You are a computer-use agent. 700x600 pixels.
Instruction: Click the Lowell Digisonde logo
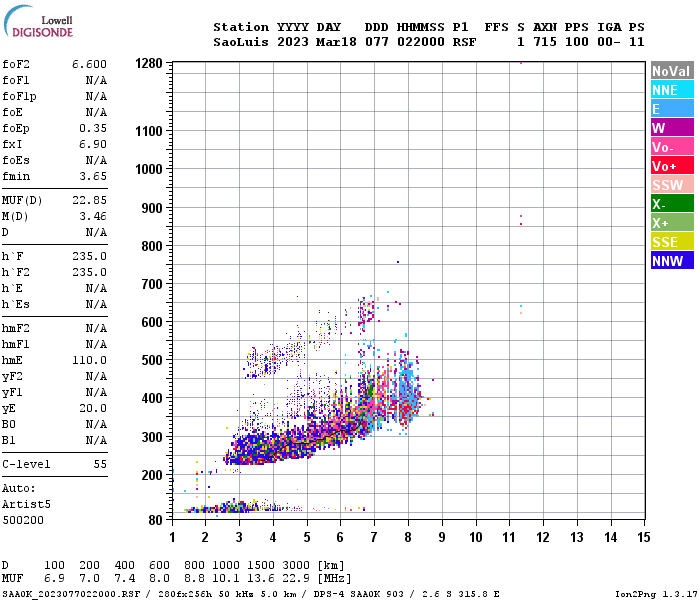38,22
